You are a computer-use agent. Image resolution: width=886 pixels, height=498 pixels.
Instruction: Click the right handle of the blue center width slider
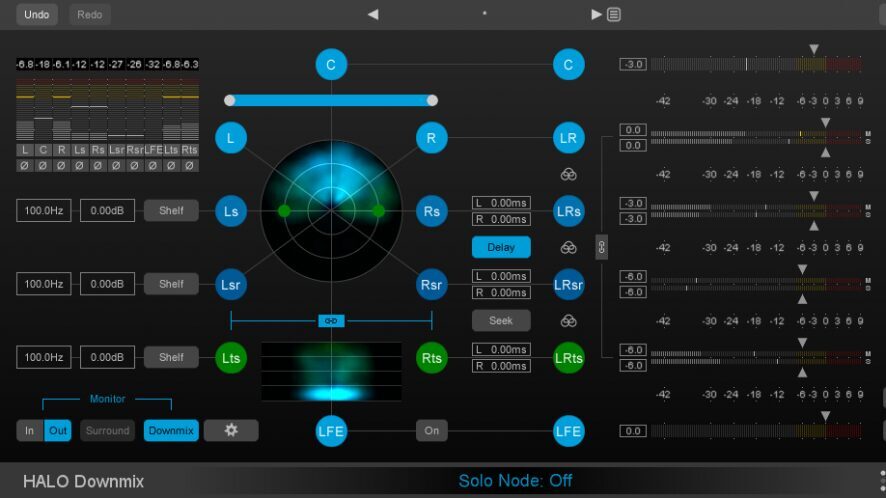point(432,100)
